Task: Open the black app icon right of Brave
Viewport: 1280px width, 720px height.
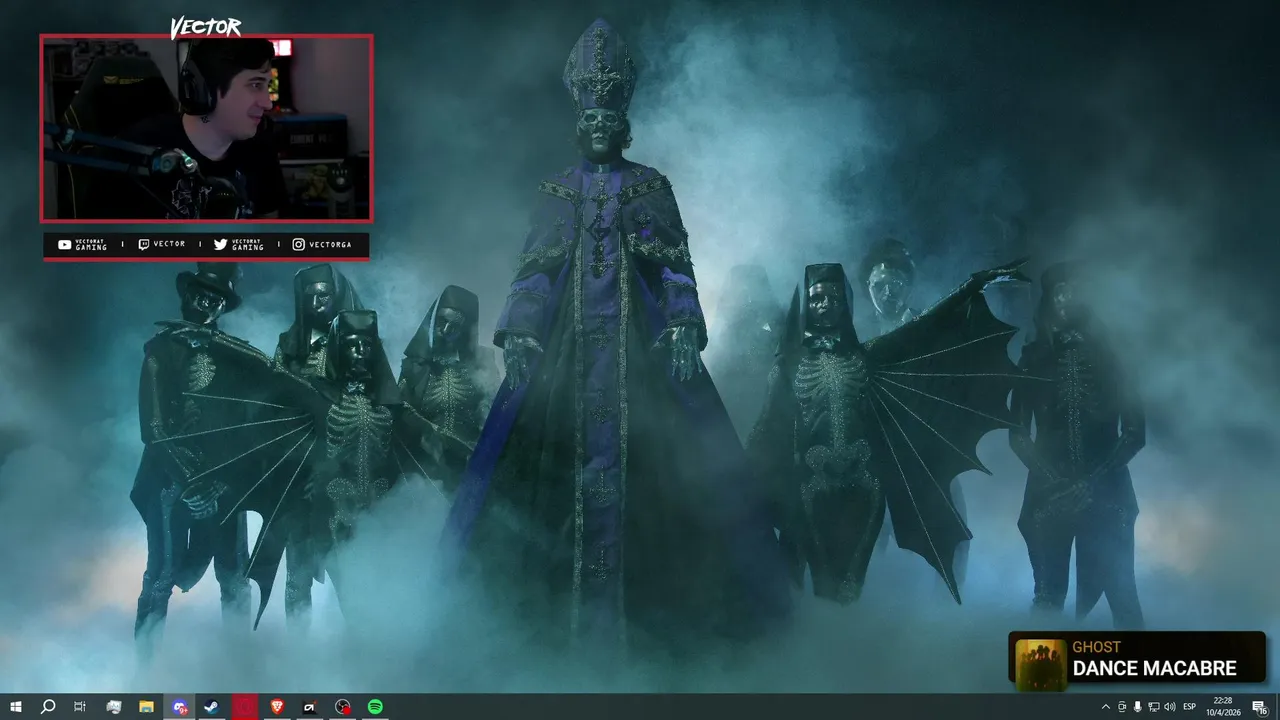Action: [310, 707]
